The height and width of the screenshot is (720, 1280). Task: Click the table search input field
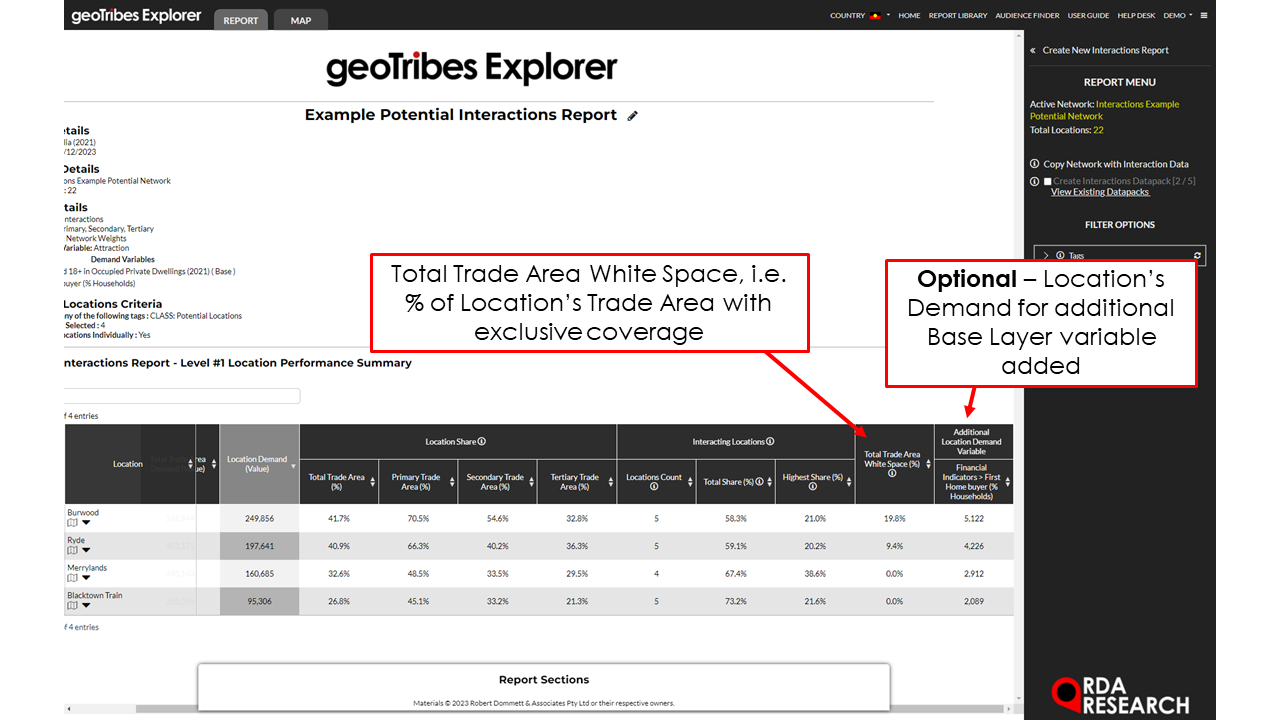pyautogui.click(x=182, y=396)
